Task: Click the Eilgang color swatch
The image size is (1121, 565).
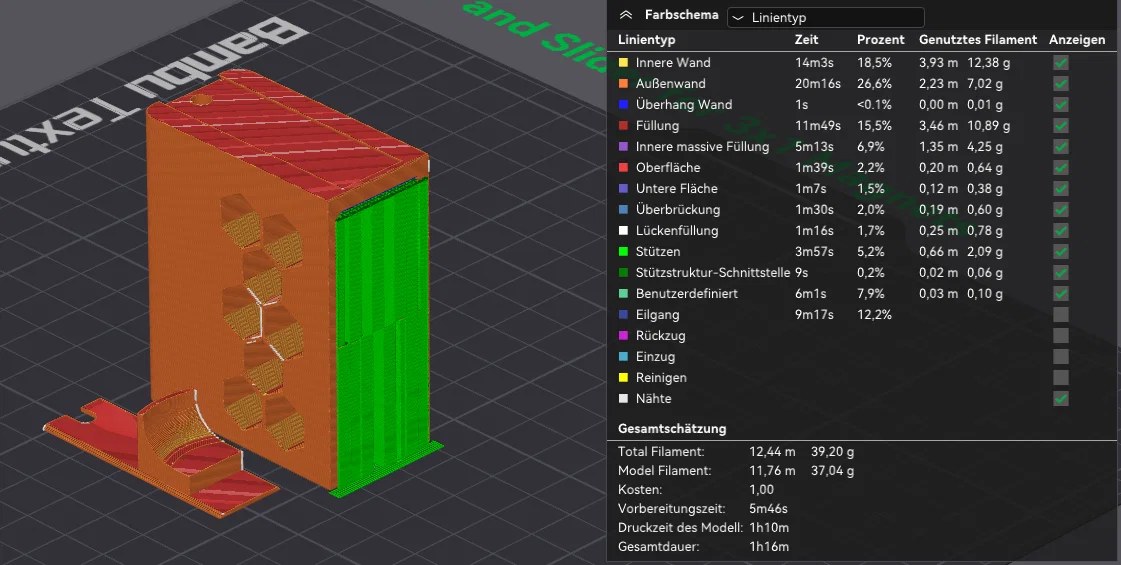Action: click(x=623, y=315)
